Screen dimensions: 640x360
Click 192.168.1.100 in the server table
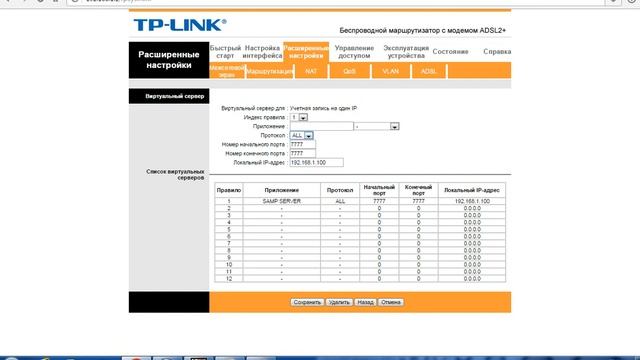(x=472, y=201)
